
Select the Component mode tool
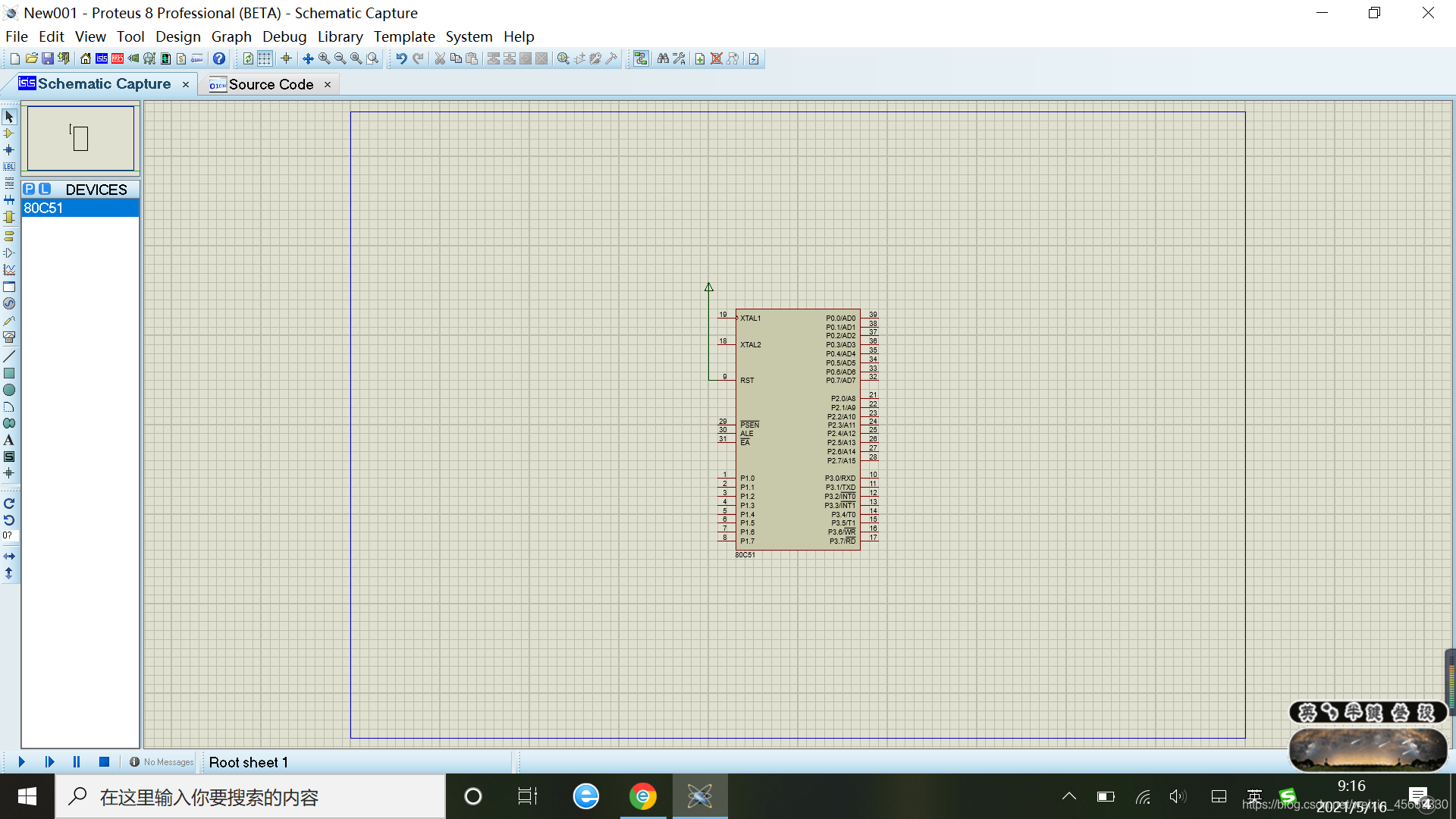(x=9, y=133)
